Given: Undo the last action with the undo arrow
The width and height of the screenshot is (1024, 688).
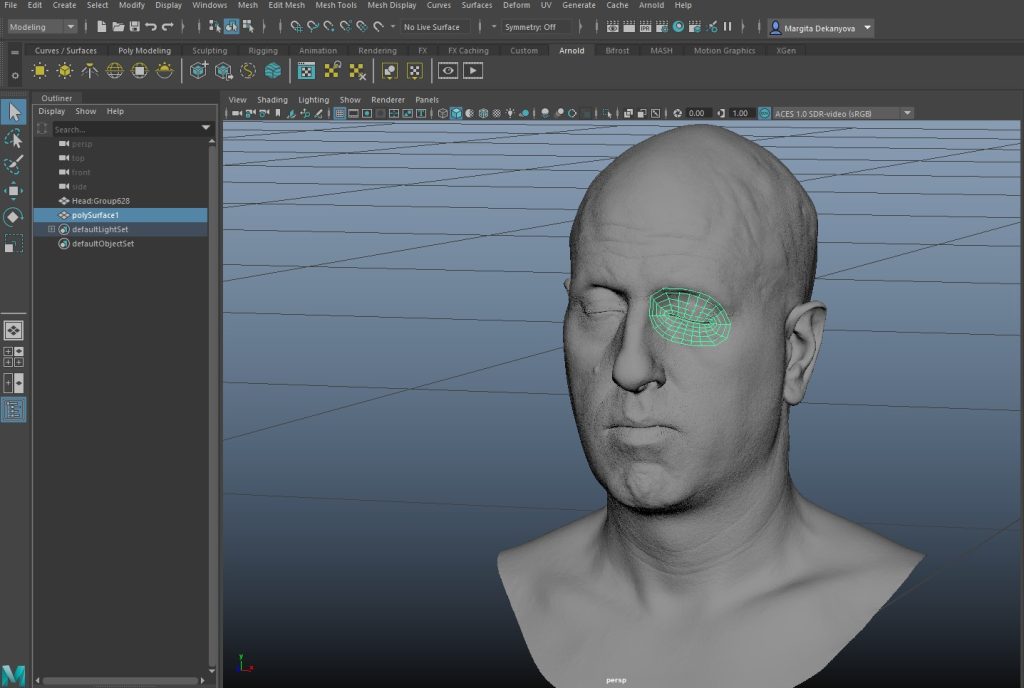Looking at the screenshot, I should (151, 27).
